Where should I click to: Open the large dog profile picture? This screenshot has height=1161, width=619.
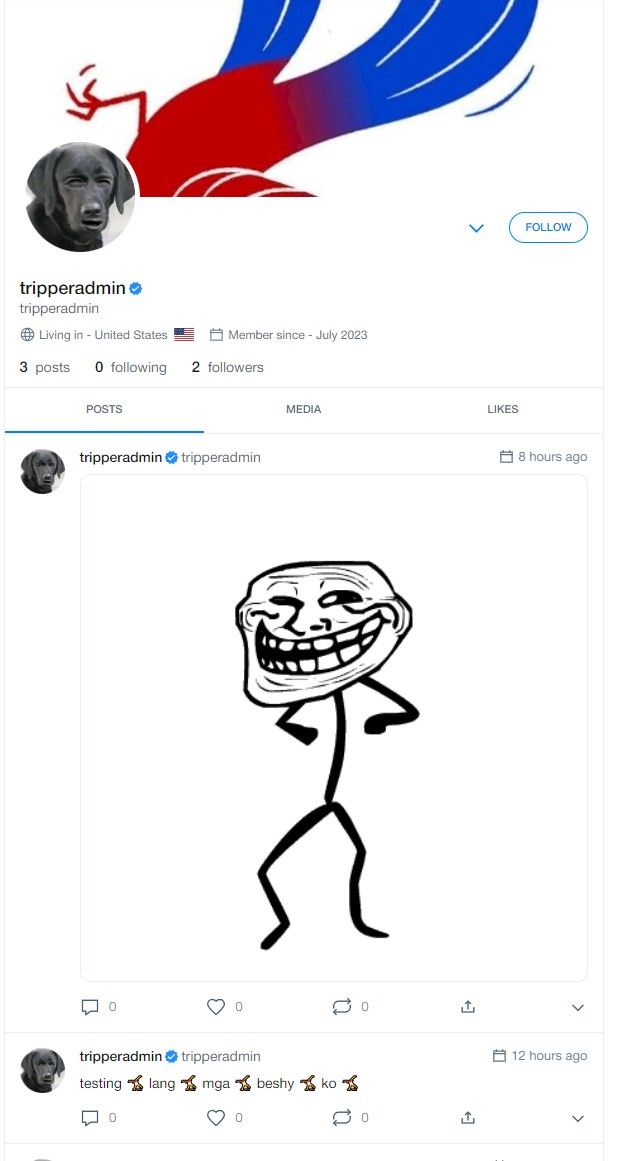pyautogui.click(x=80, y=197)
